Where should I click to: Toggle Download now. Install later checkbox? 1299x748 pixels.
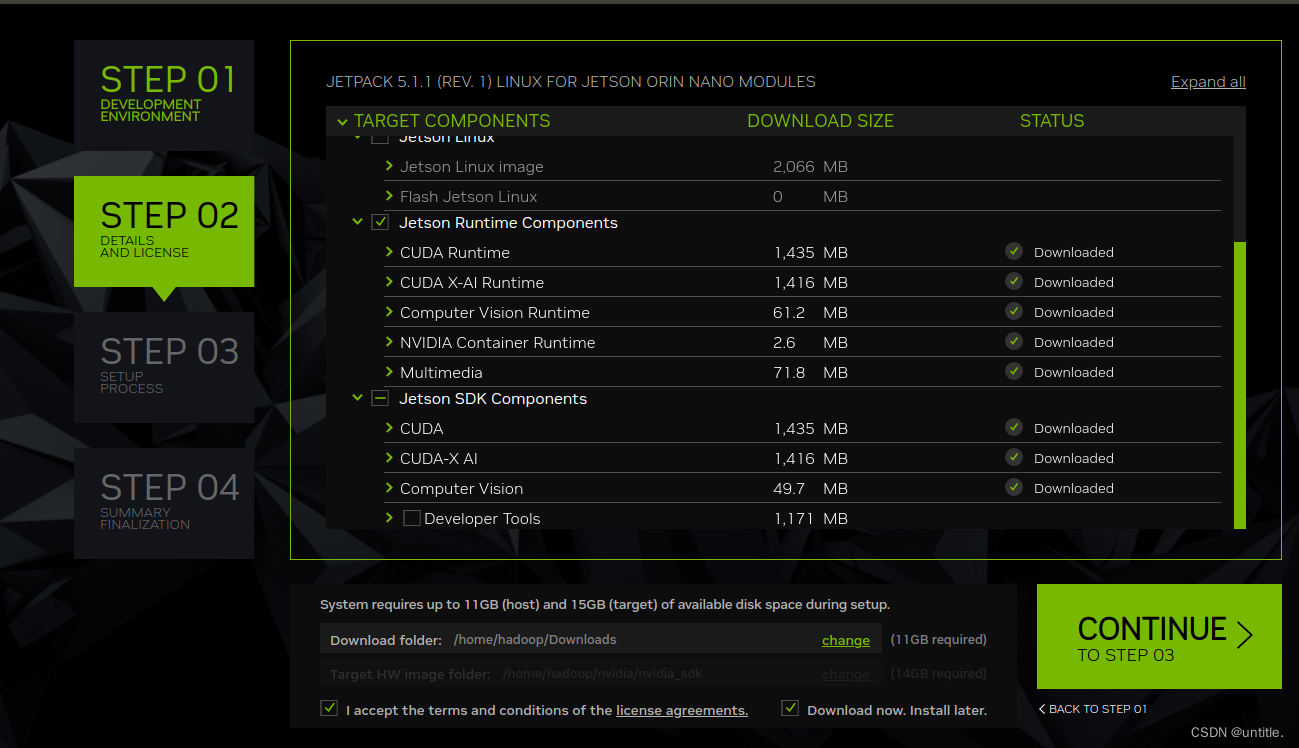790,709
